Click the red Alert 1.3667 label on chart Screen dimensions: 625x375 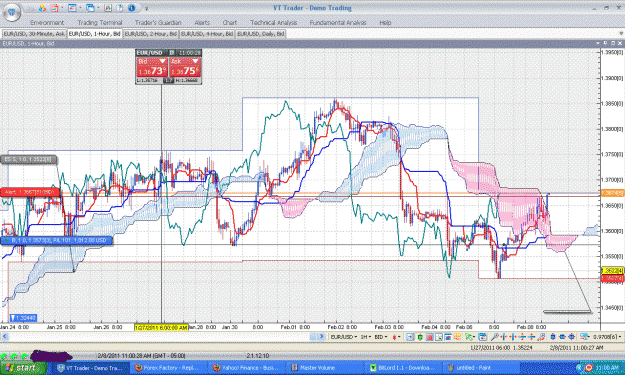pos(30,192)
